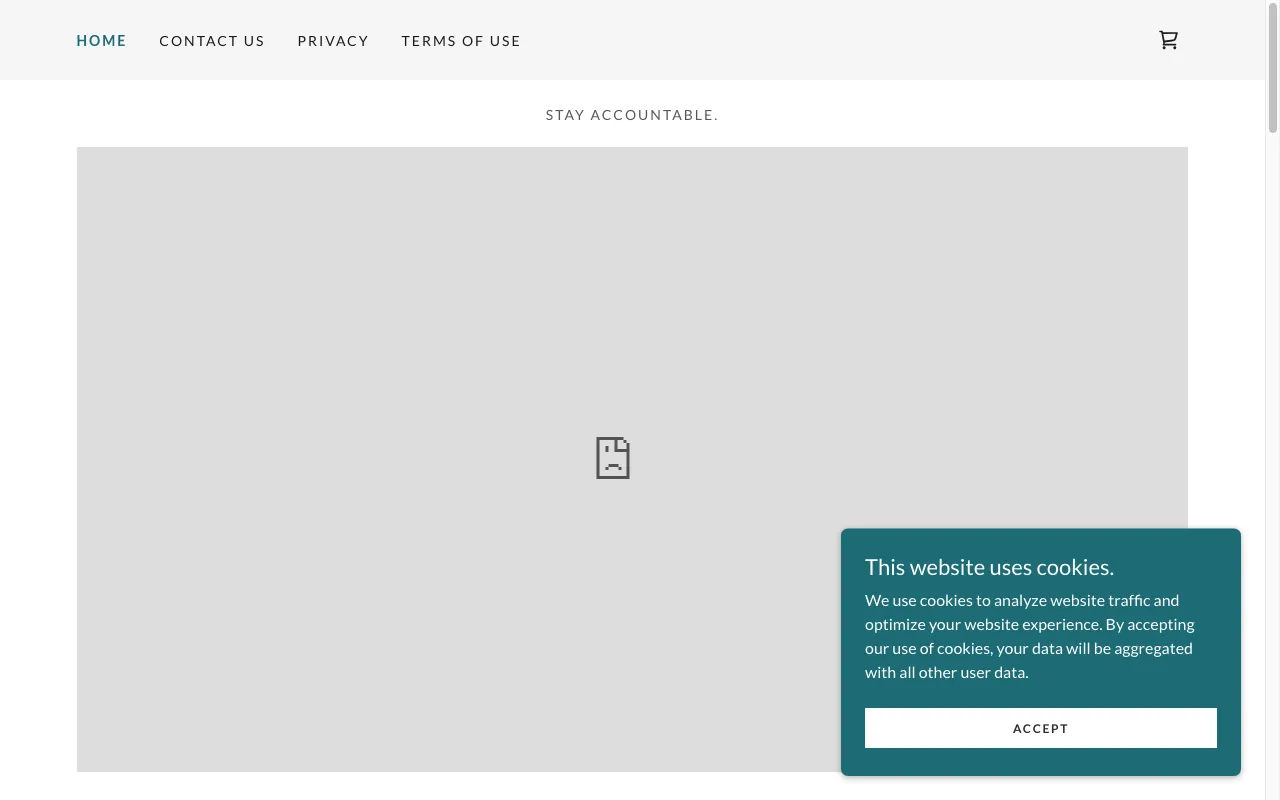Click the page vertical scrollbar thumb

(x=1273, y=69)
